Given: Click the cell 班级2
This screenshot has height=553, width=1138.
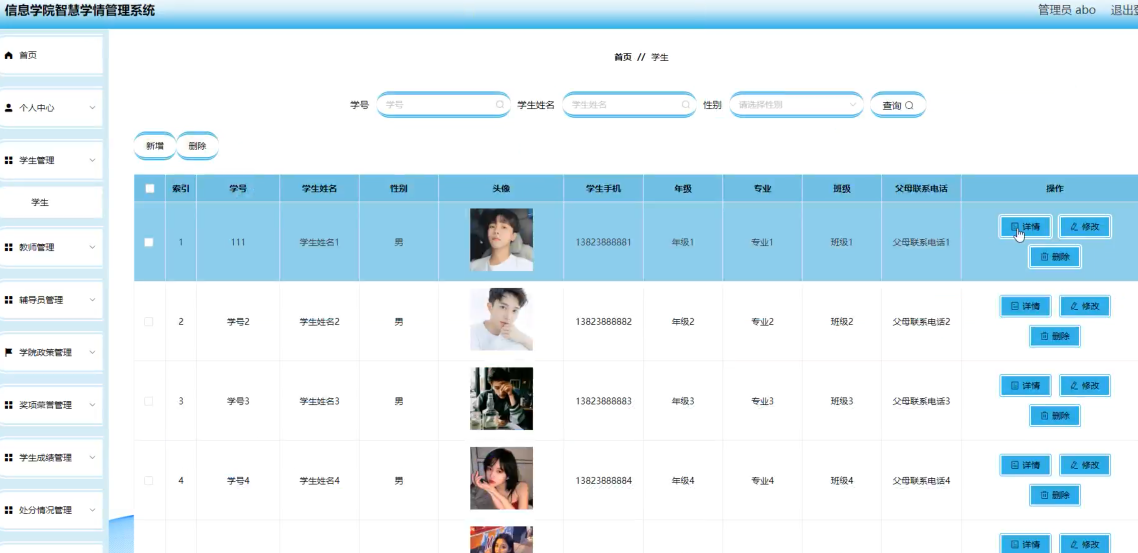Looking at the screenshot, I should pyautogui.click(x=842, y=321).
